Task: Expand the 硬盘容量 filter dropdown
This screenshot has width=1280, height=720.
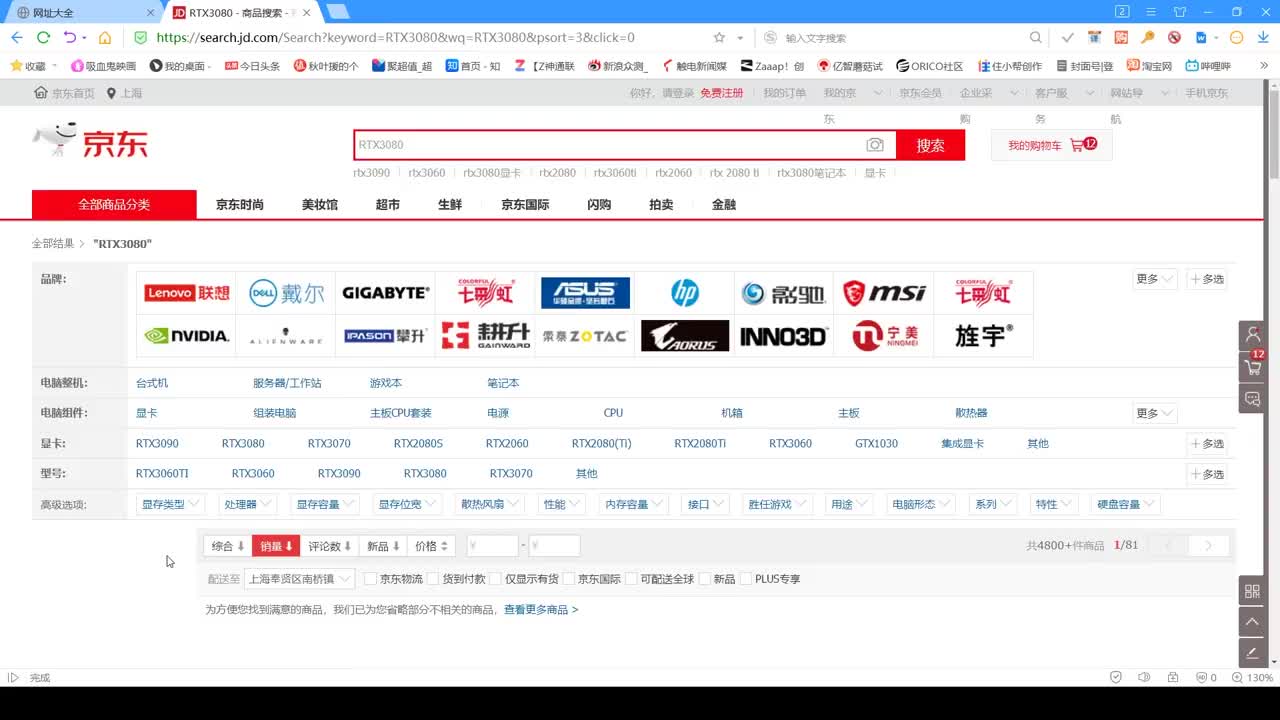Action: (1125, 504)
